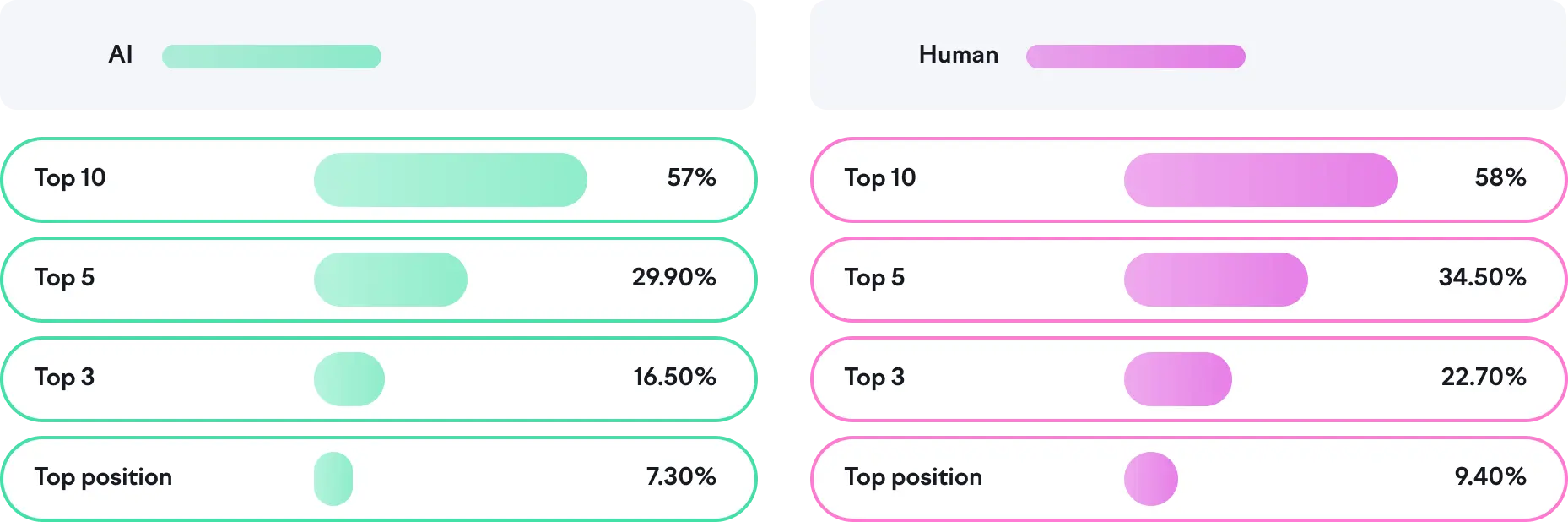Click the AI Top 5 green progress bar
Image resolution: width=1568 pixels, height=522 pixels.
tap(390, 280)
